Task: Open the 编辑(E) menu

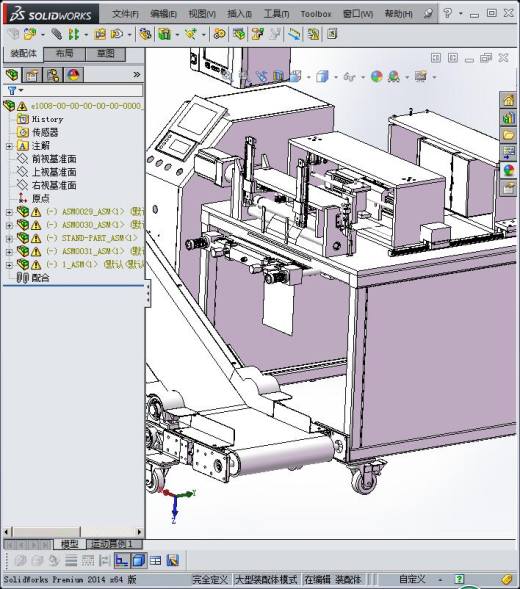Action: (163, 14)
